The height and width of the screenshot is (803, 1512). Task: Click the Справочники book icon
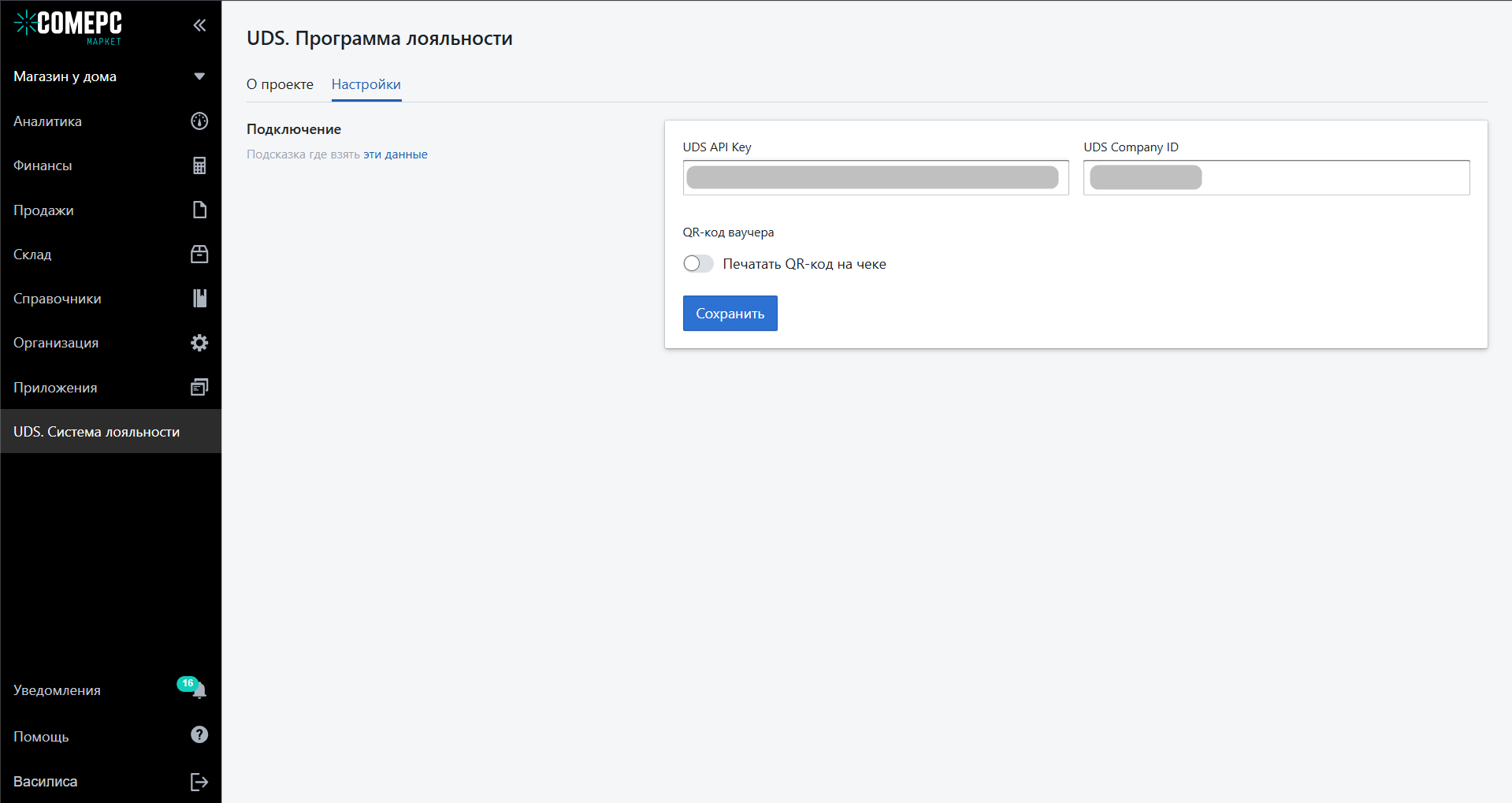[x=199, y=298]
